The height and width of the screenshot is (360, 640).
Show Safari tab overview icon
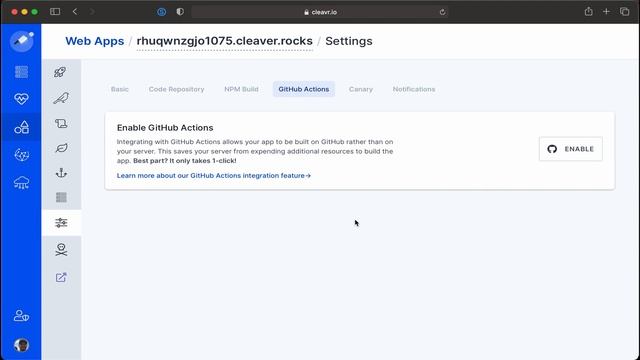(x=624, y=11)
